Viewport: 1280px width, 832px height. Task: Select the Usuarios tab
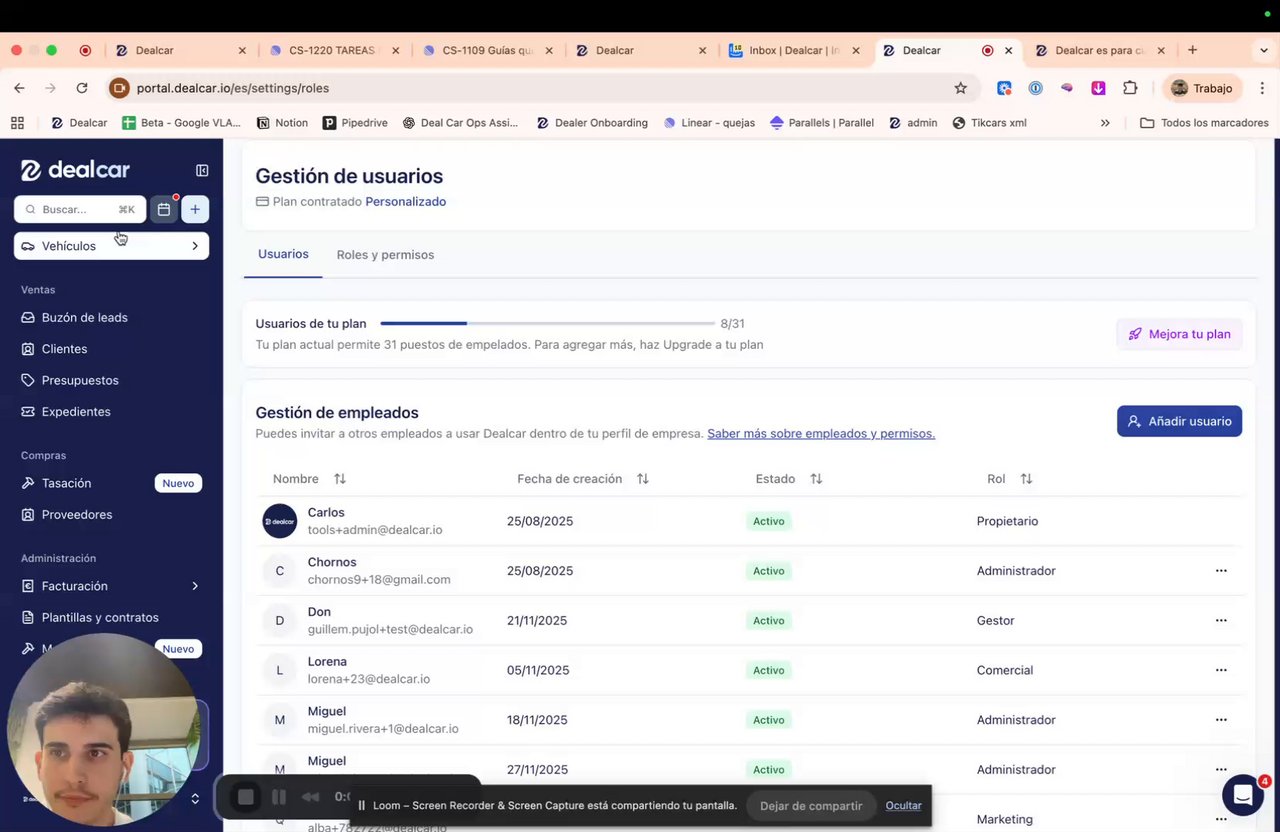[x=283, y=254]
